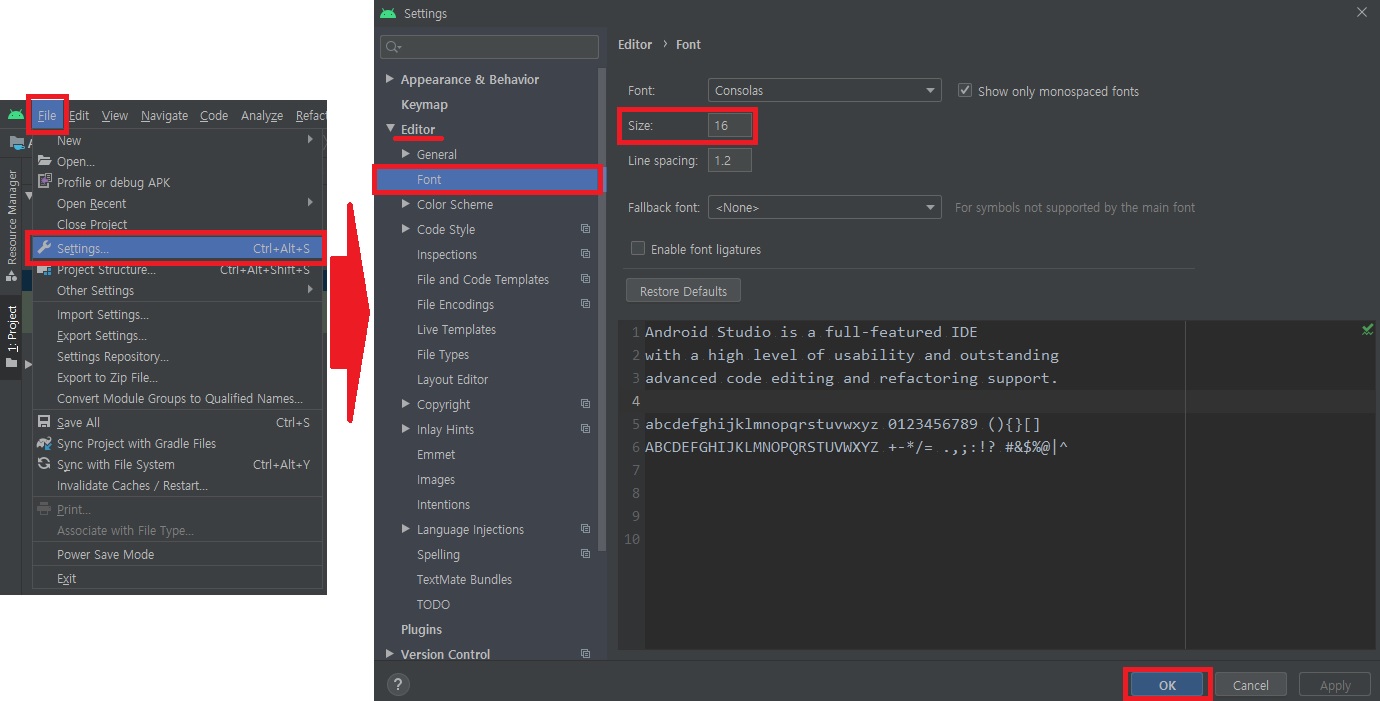Enable font ligatures checkbox
The image size is (1380, 701).
(637, 248)
